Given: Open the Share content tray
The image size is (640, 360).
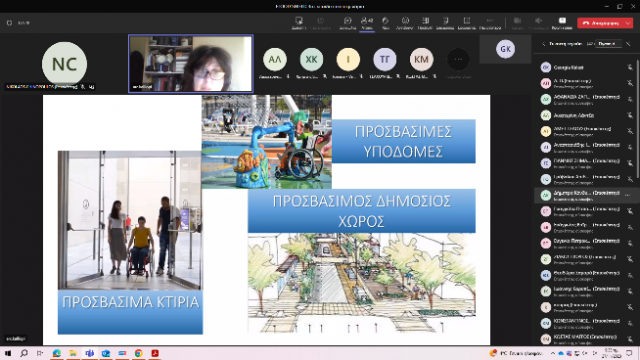Looking at the screenshot, I should pos(562,23).
